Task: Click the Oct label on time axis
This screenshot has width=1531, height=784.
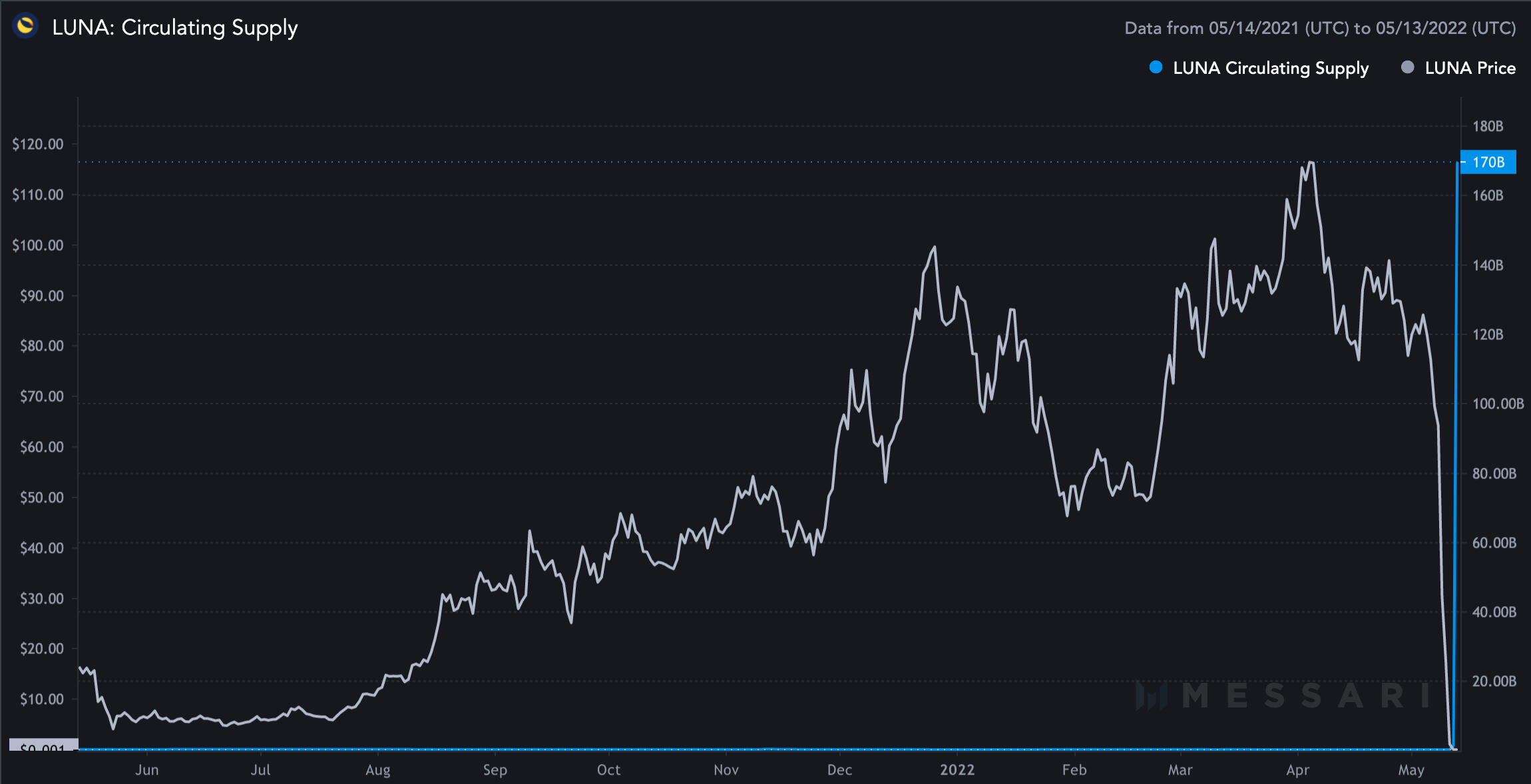Action: point(609,770)
